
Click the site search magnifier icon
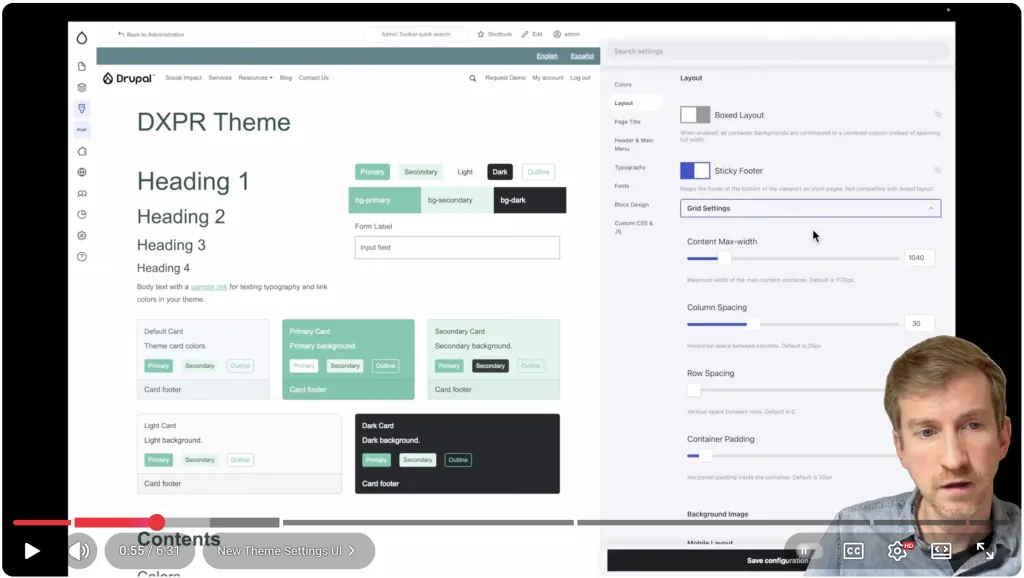472,78
